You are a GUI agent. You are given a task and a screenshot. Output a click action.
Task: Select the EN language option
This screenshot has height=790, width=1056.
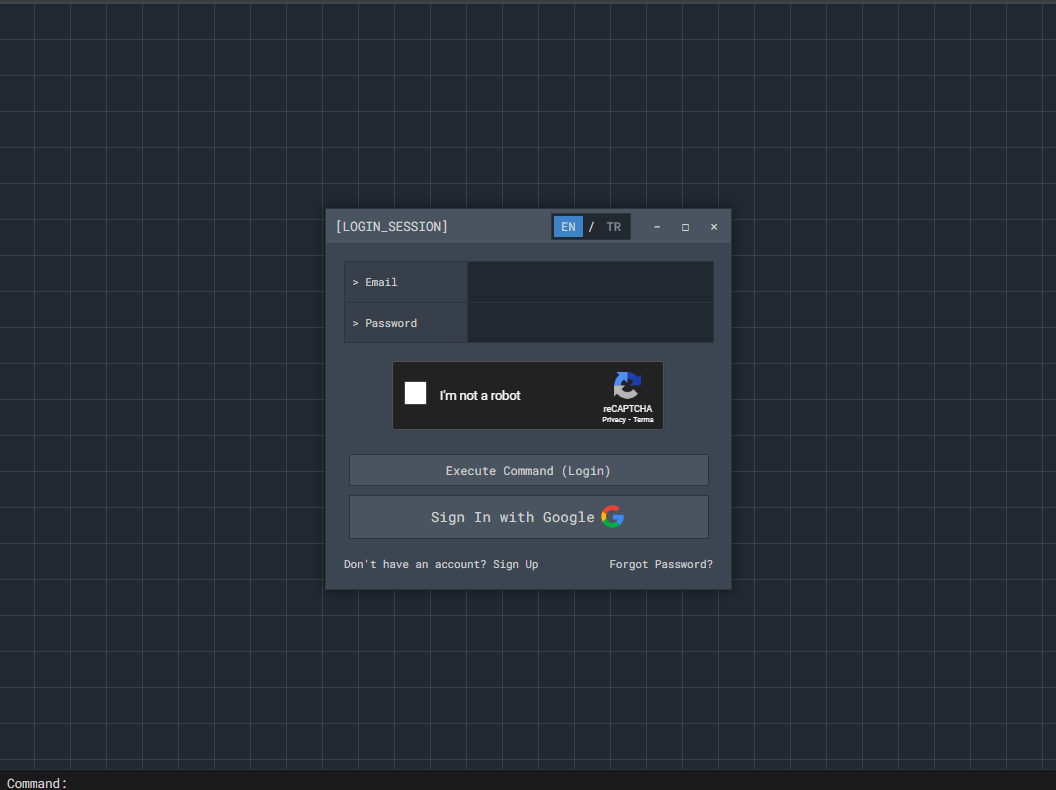[567, 226]
